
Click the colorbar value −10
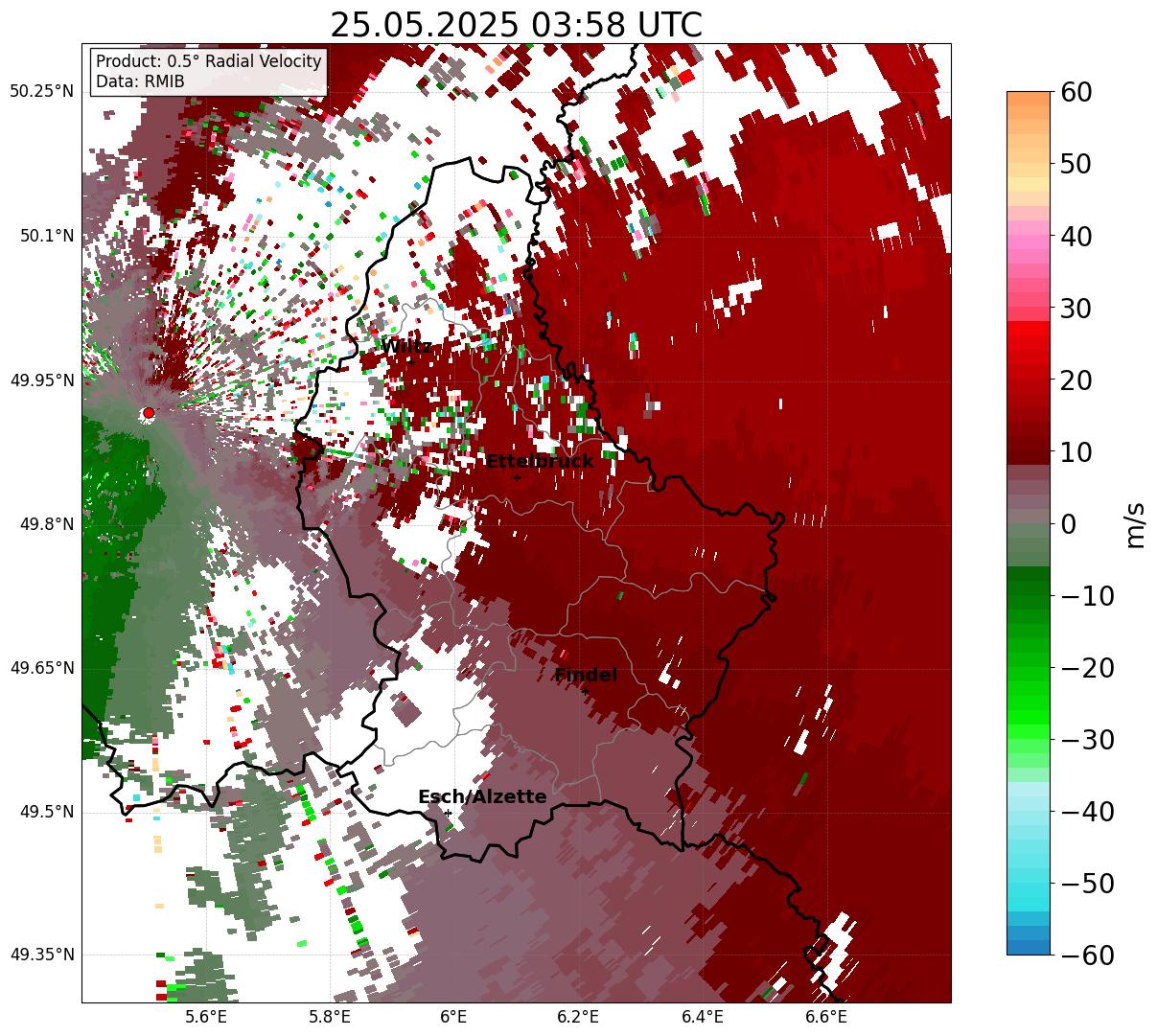point(1087,596)
